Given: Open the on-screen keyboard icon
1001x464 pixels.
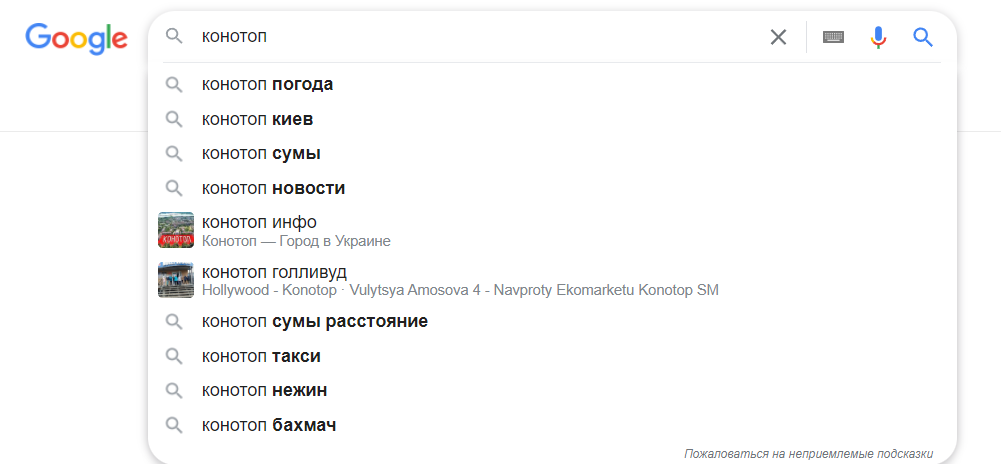Looking at the screenshot, I should 833,37.
